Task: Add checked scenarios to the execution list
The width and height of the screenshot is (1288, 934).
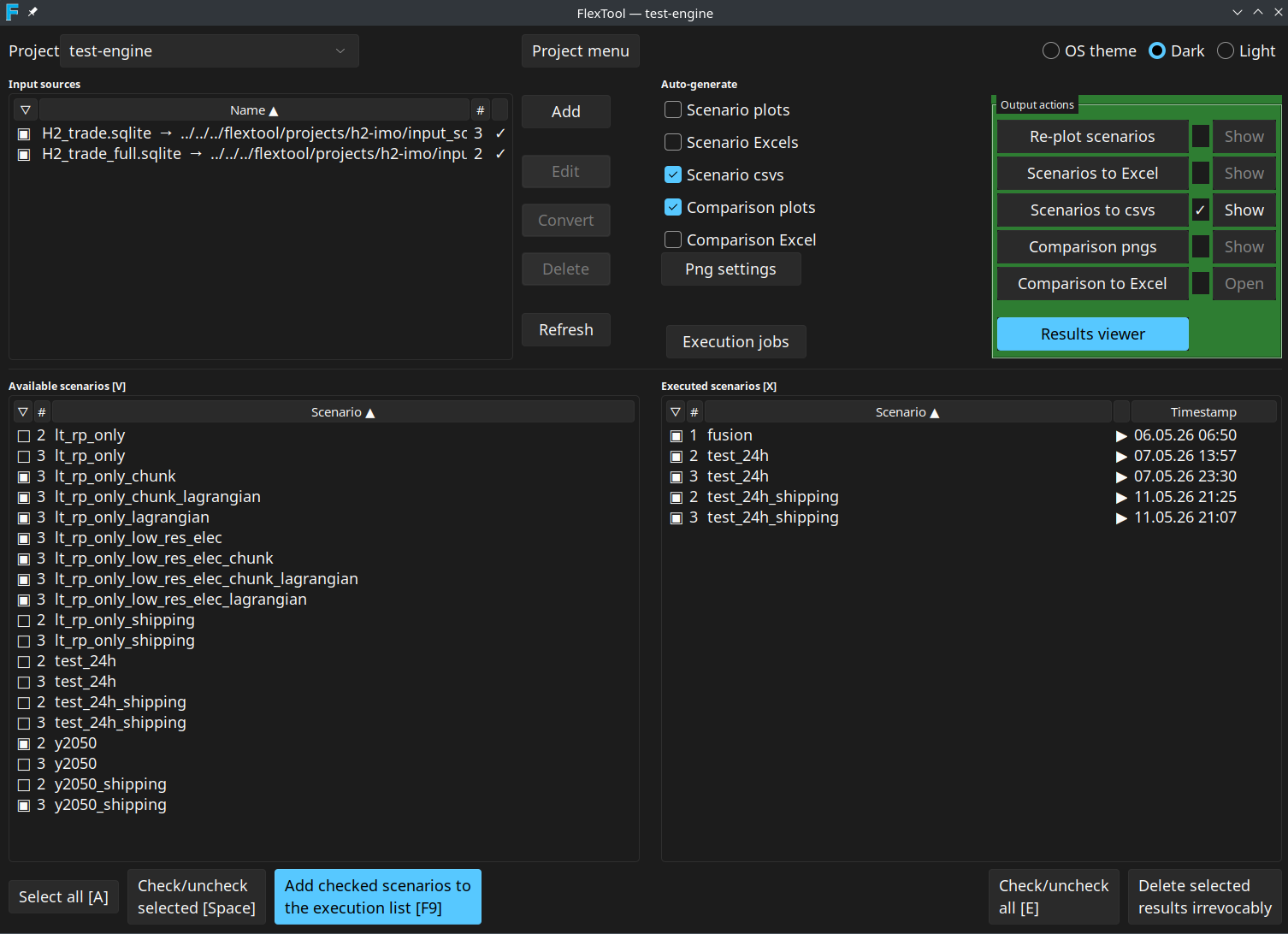Action: 378,896
